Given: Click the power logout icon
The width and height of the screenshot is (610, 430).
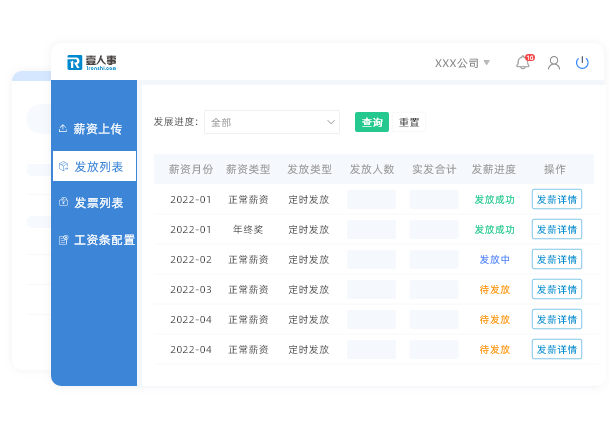Looking at the screenshot, I should (582, 63).
